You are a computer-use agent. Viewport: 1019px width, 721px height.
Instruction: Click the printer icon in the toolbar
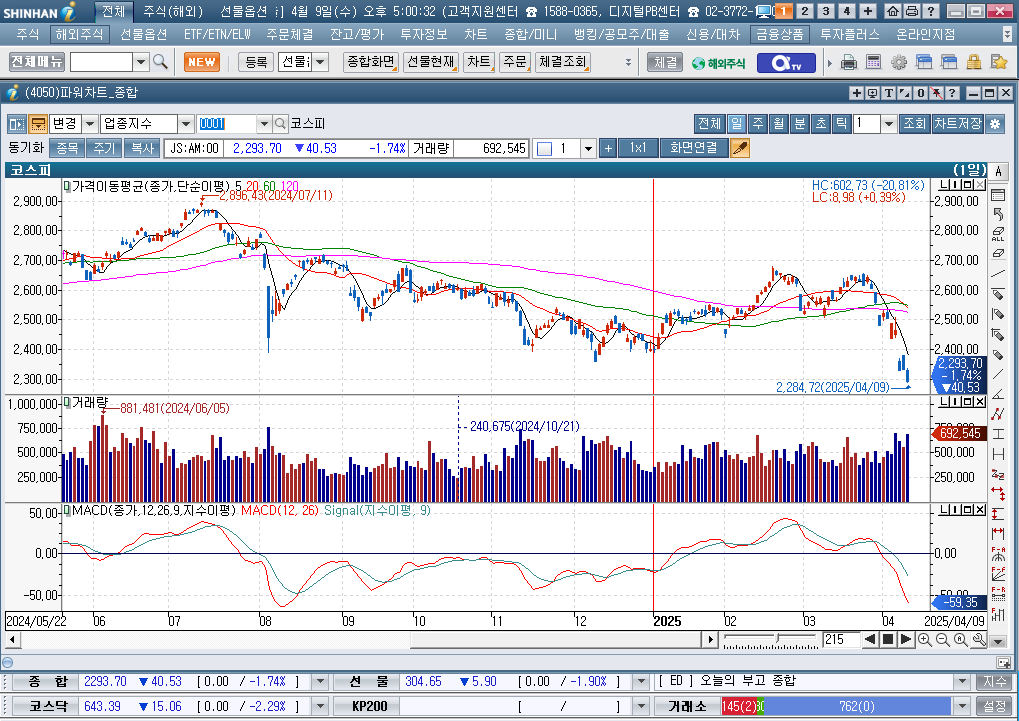coord(849,62)
